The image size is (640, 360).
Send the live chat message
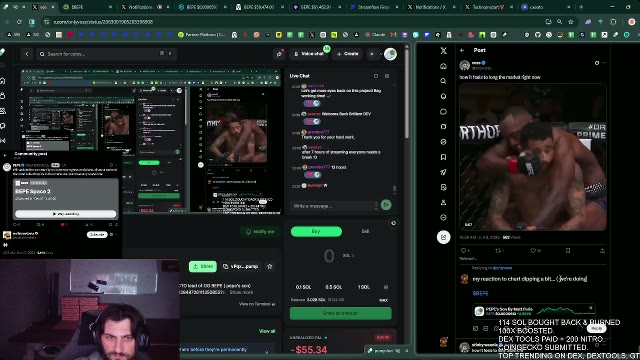click(386, 205)
